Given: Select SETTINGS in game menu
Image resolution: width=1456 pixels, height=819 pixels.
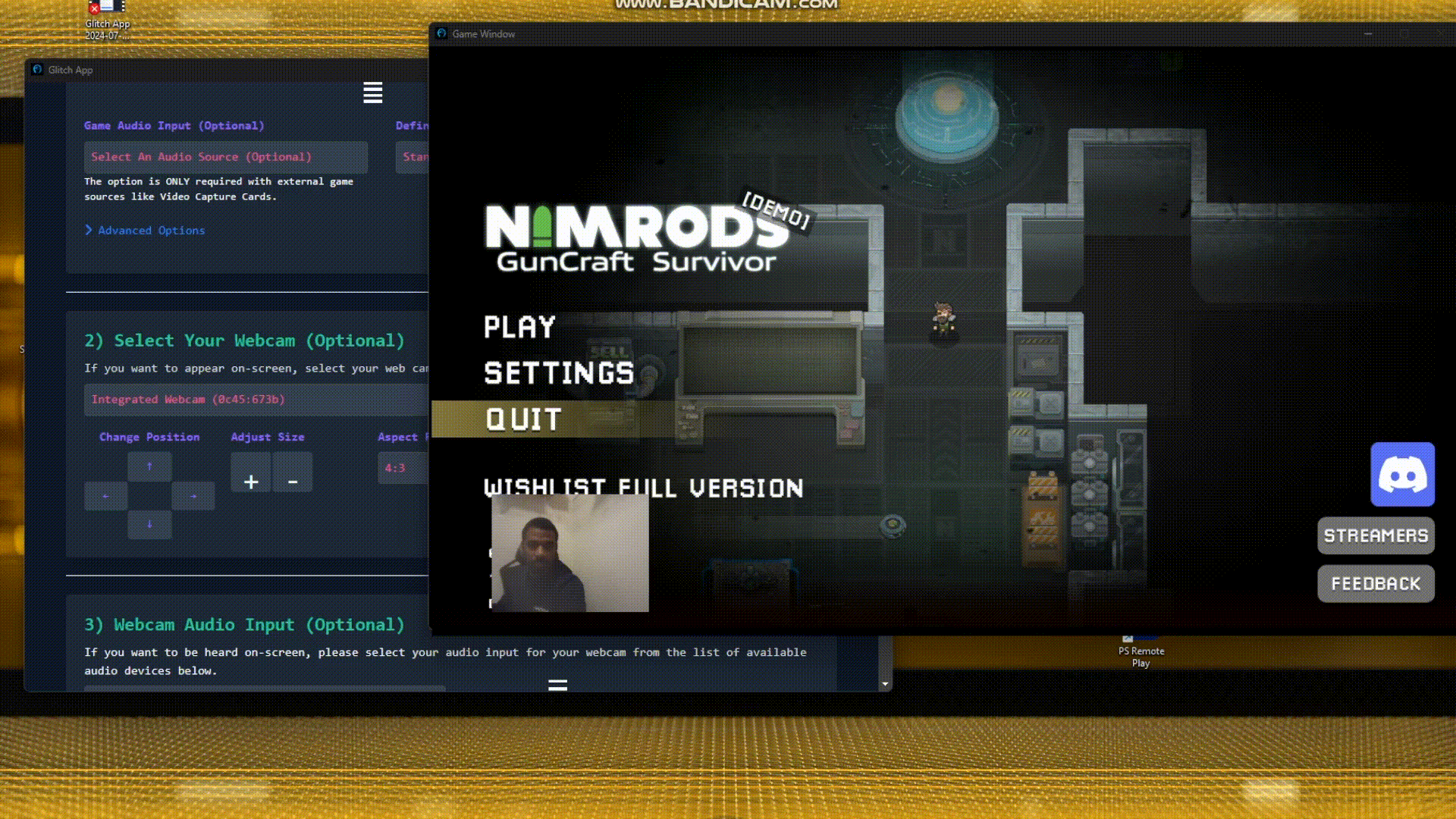Looking at the screenshot, I should (x=559, y=373).
